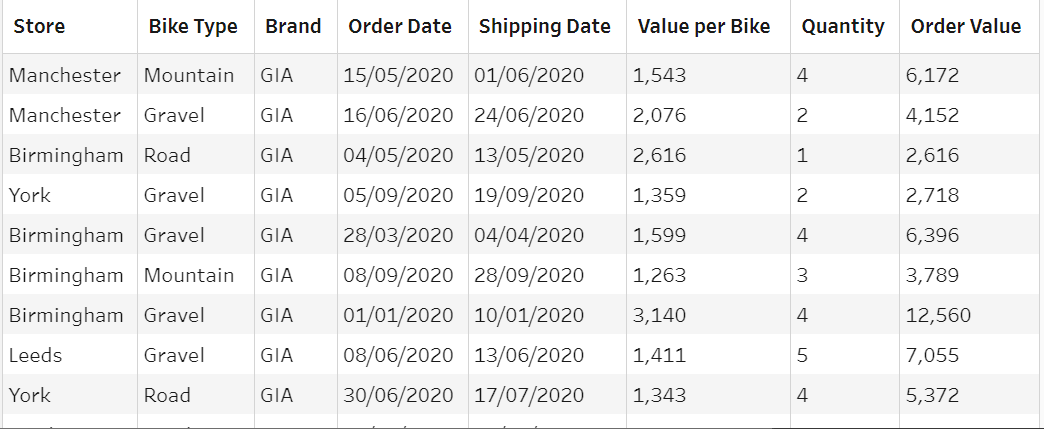The image size is (1044, 429).
Task: Select the order date 05/09/2020 cell
Action: (x=398, y=195)
